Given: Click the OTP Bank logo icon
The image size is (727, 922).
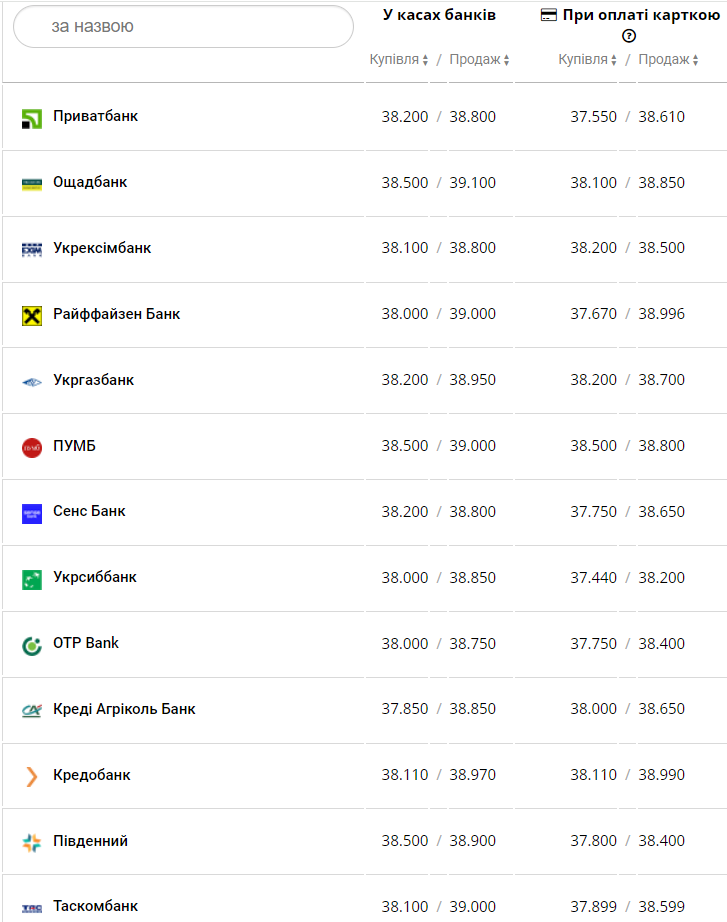Looking at the screenshot, I should pyautogui.click(x=32, y=645).
